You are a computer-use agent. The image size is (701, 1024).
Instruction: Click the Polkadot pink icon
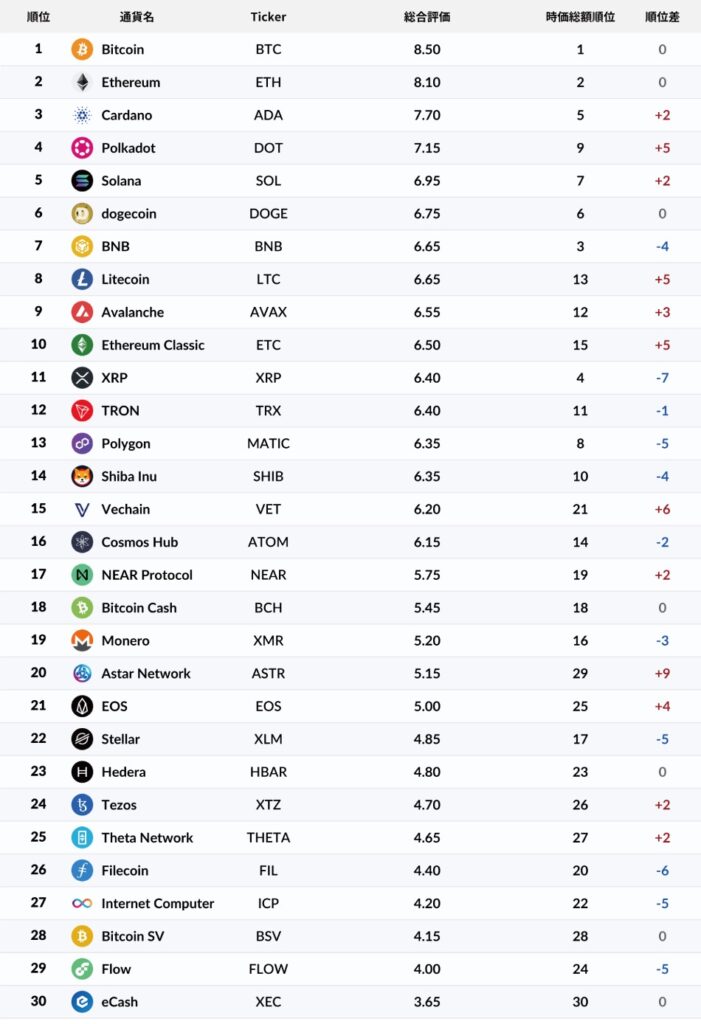click(82, 148)
